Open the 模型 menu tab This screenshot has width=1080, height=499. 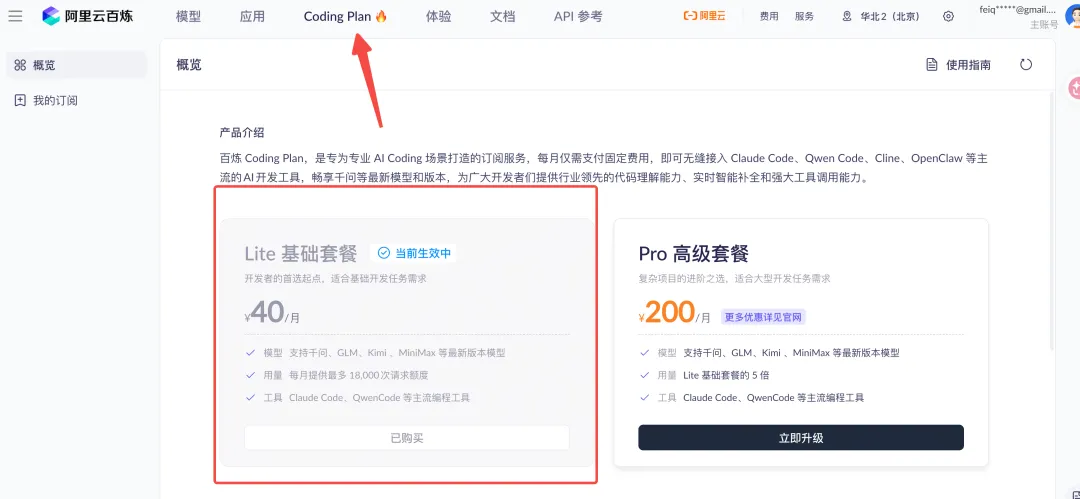click(189, 16)
